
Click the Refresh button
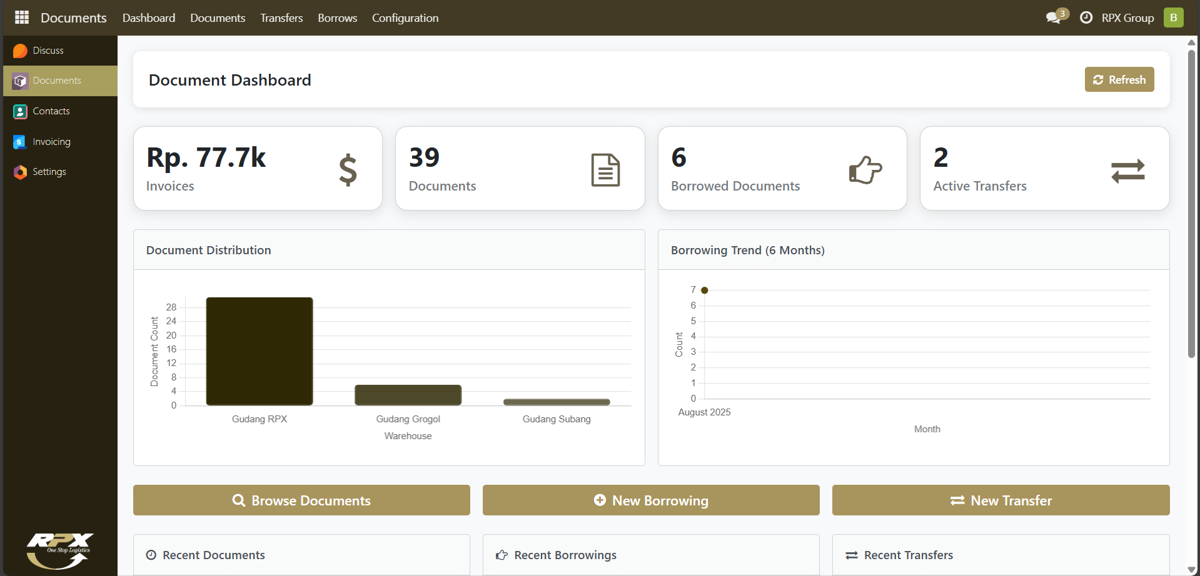pos(1119,80)
